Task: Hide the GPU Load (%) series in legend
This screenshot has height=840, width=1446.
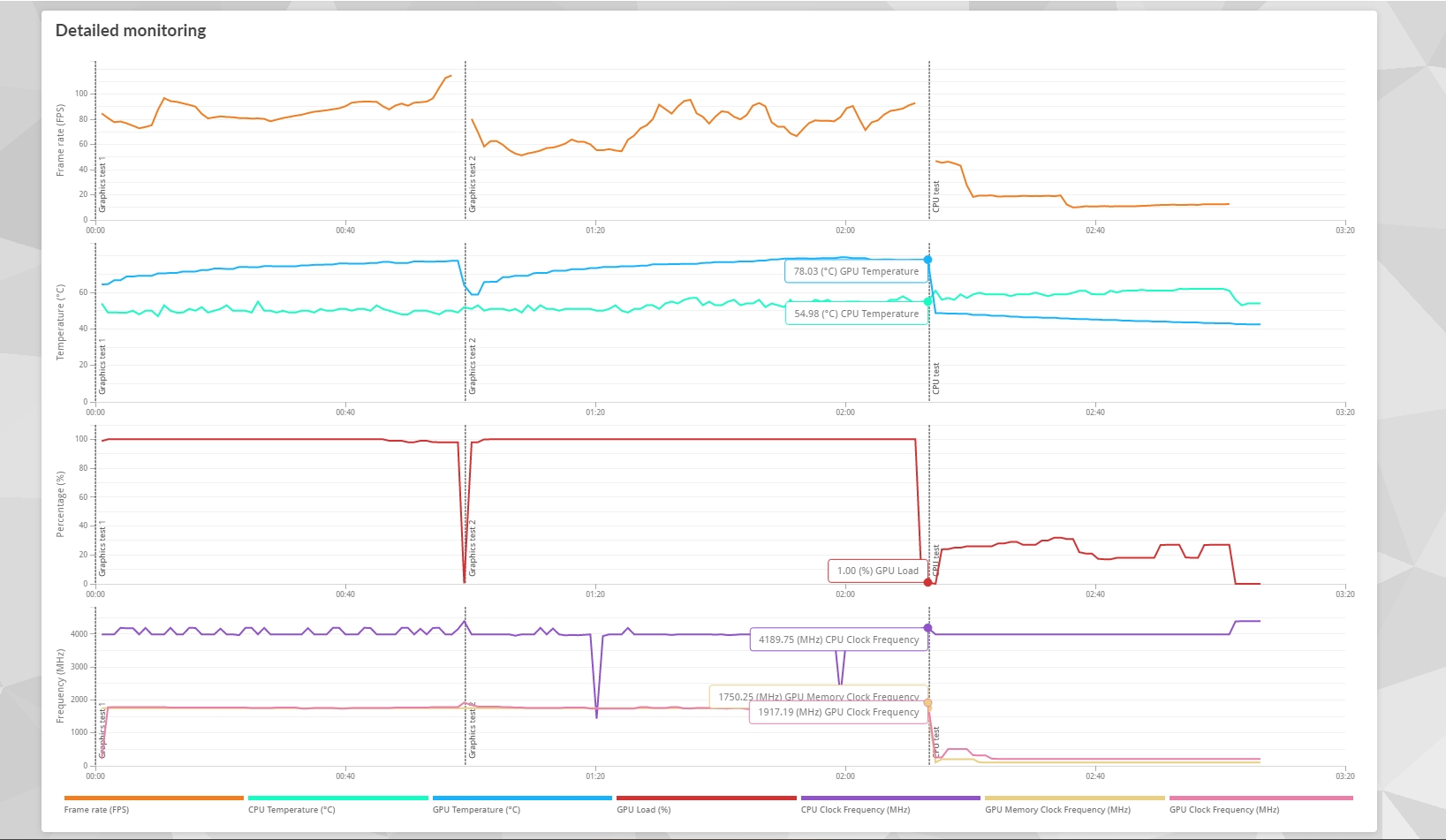Action: tap(643, 809)
